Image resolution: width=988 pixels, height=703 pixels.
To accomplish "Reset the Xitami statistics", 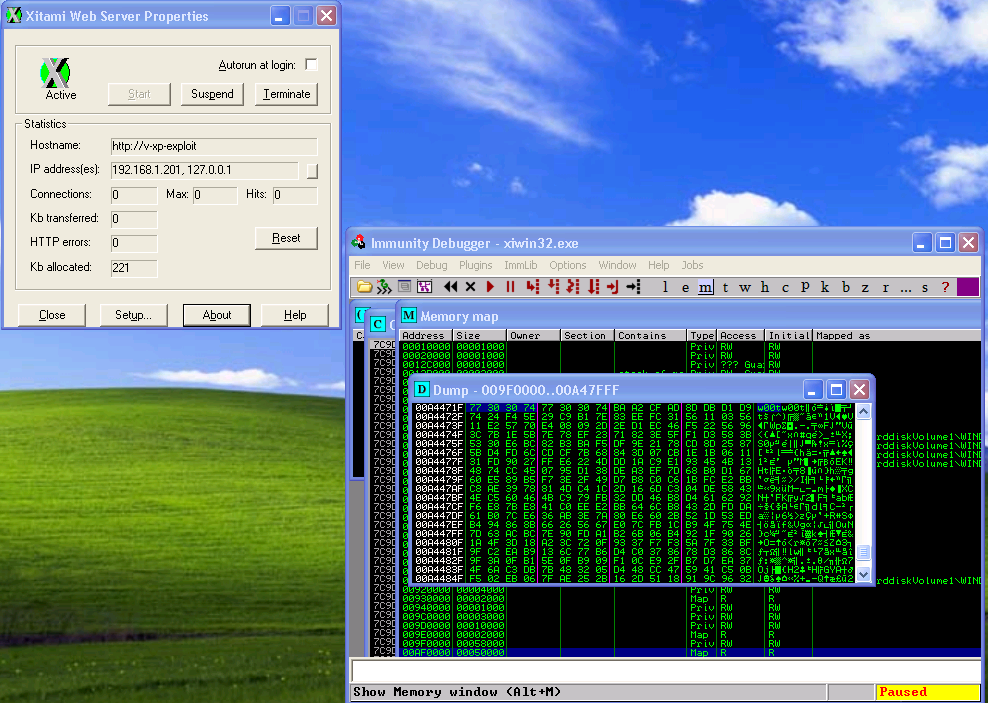I will (286, 238).
